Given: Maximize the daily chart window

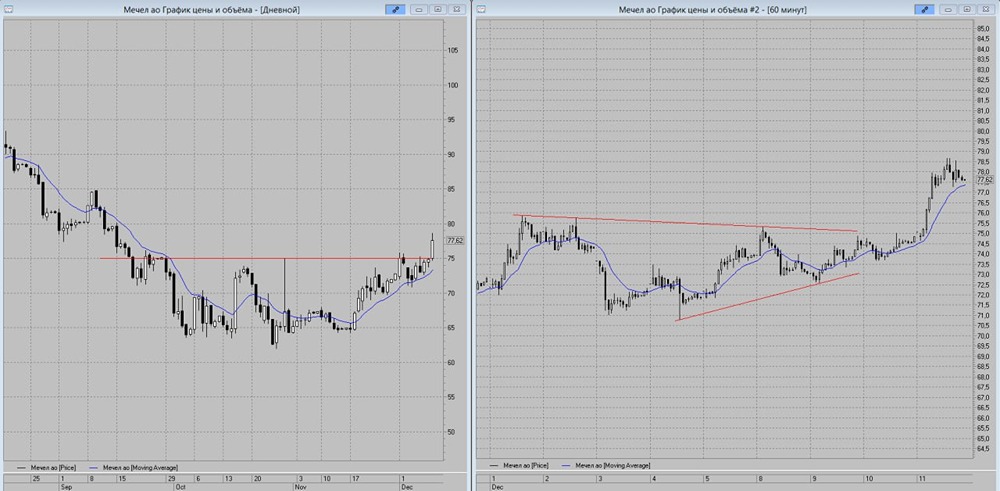Looking at the screenshot, I should [x=438, y=9].
